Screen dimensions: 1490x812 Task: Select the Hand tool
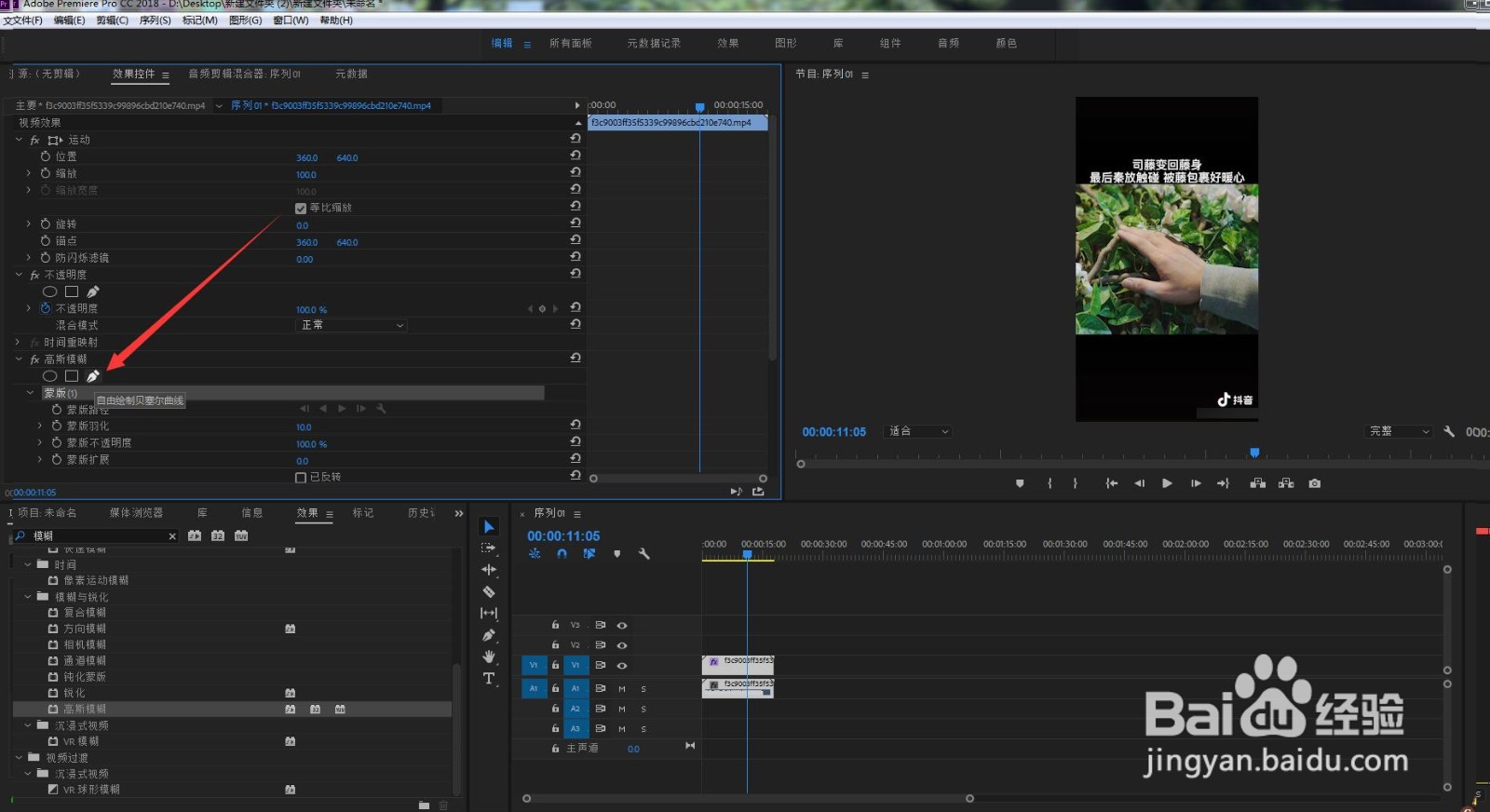pyautogui.click(x=489, y=656)
